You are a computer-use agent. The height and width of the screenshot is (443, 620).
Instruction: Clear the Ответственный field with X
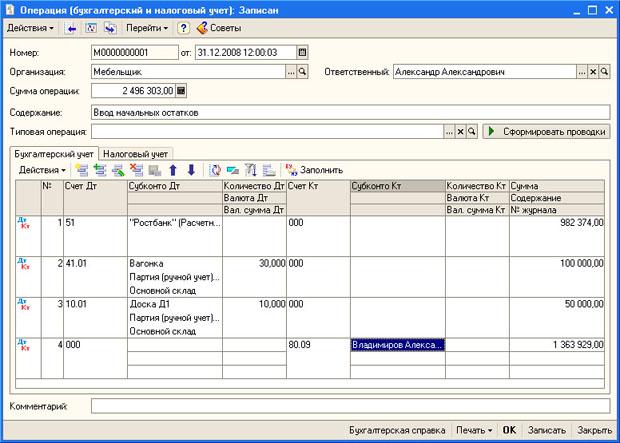tap(593, 72)
